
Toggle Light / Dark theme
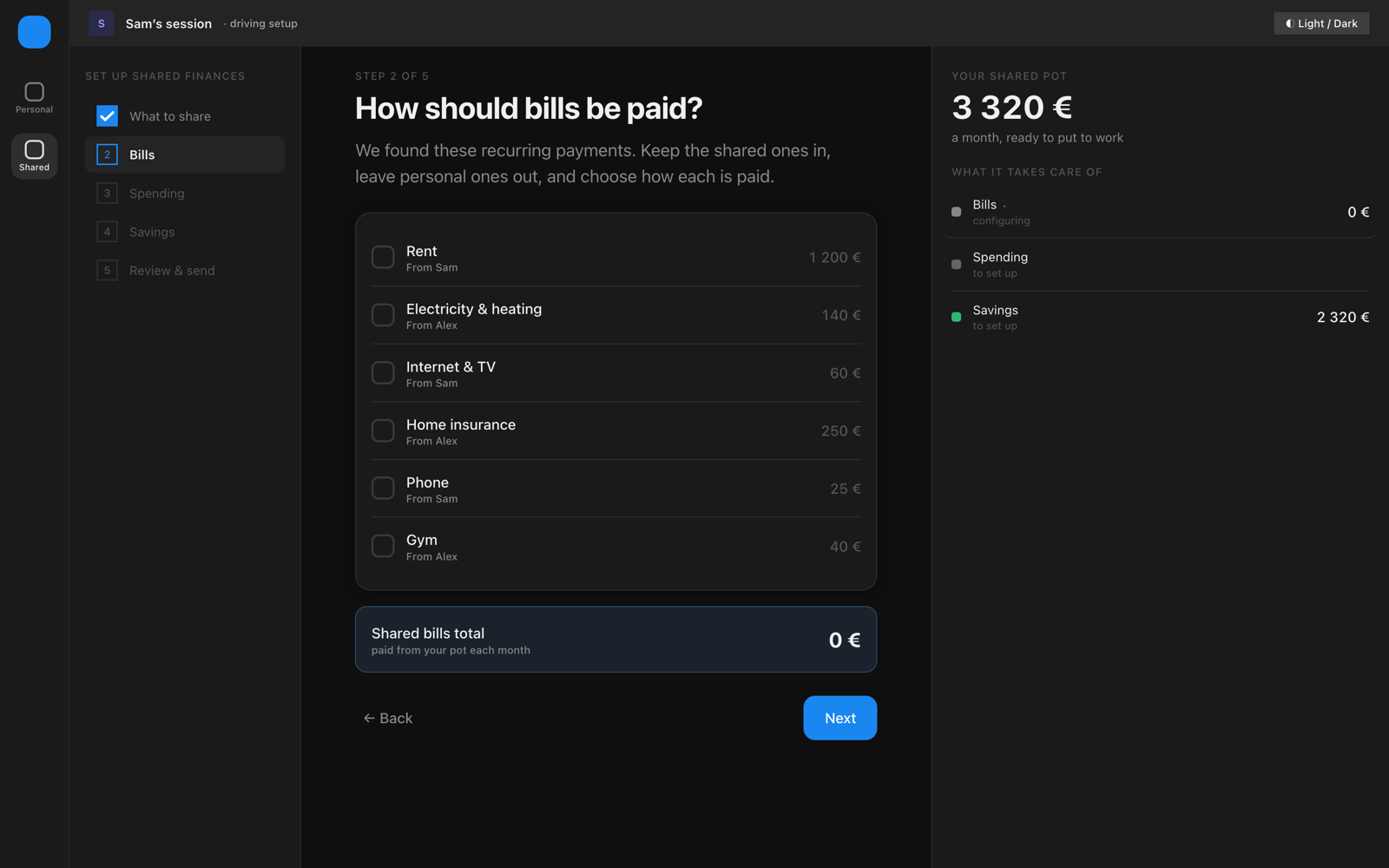point(1321,23)
